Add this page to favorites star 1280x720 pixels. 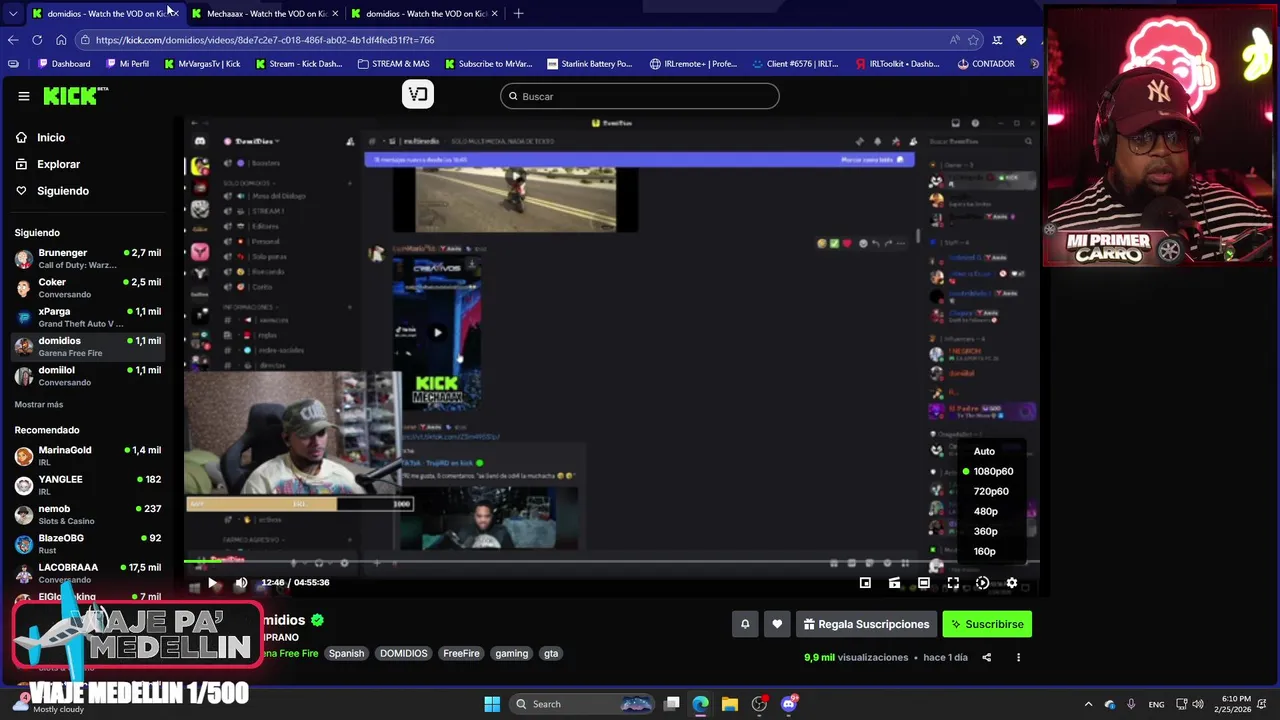973,40
